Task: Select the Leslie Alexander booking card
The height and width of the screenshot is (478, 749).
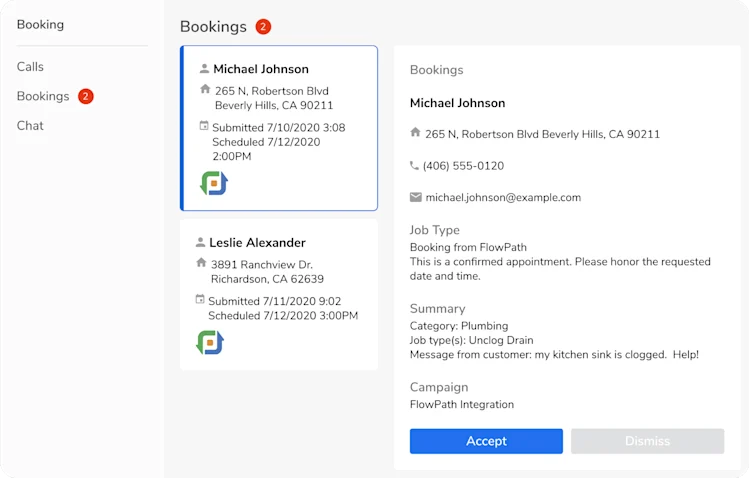Action: click(279, 295)
